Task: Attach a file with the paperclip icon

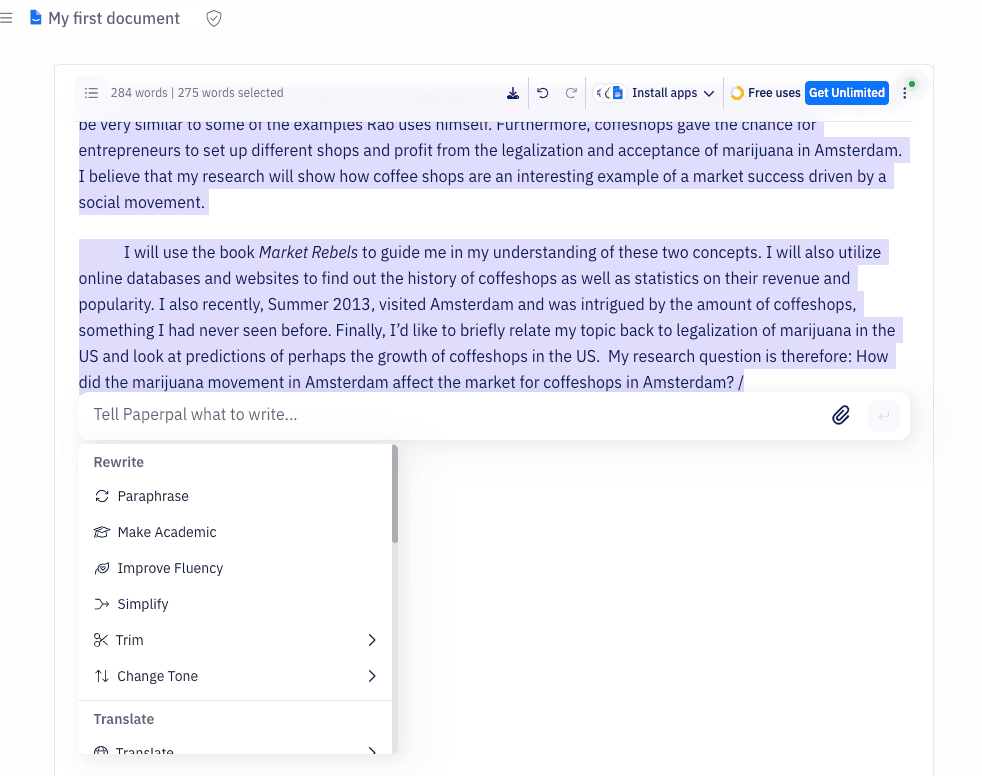Action: (x=841, y=414)
